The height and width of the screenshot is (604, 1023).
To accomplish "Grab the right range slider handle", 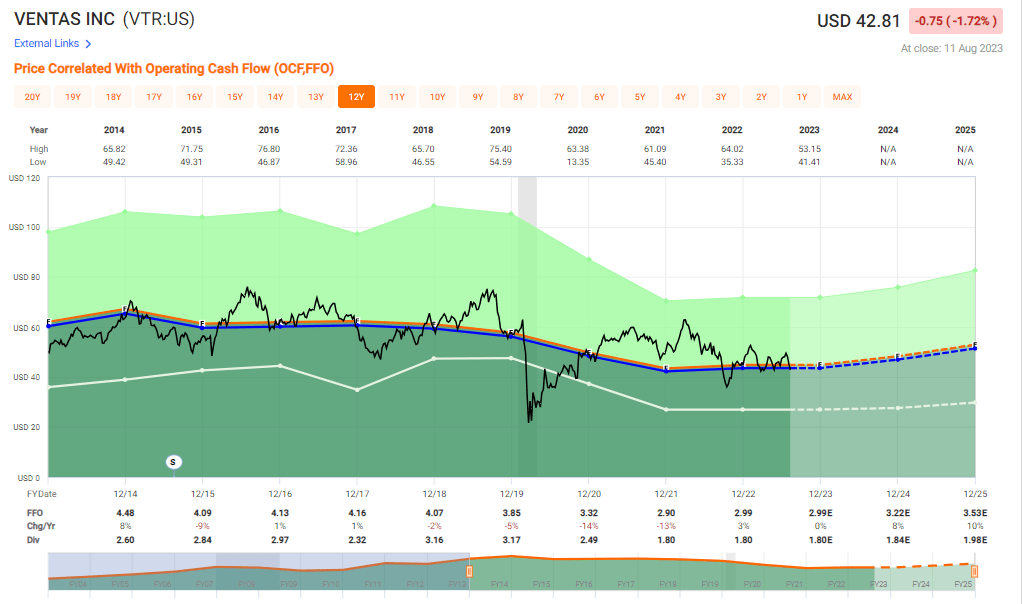I will click(x=975, y=571).
